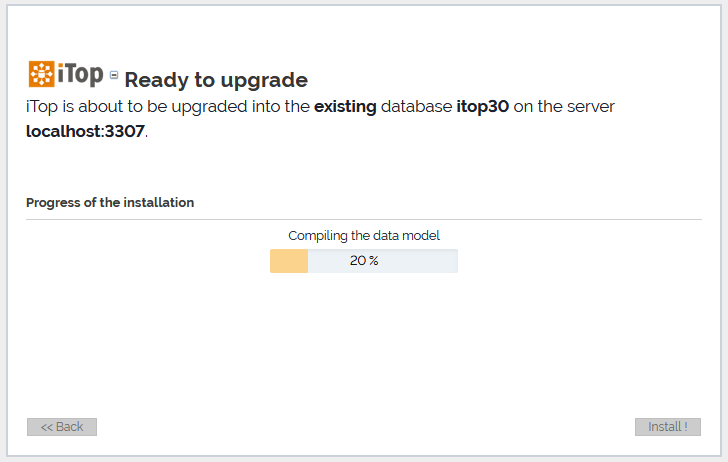
Task: Click the orange filled progress bar segment
Action: (x=289, y=261)
